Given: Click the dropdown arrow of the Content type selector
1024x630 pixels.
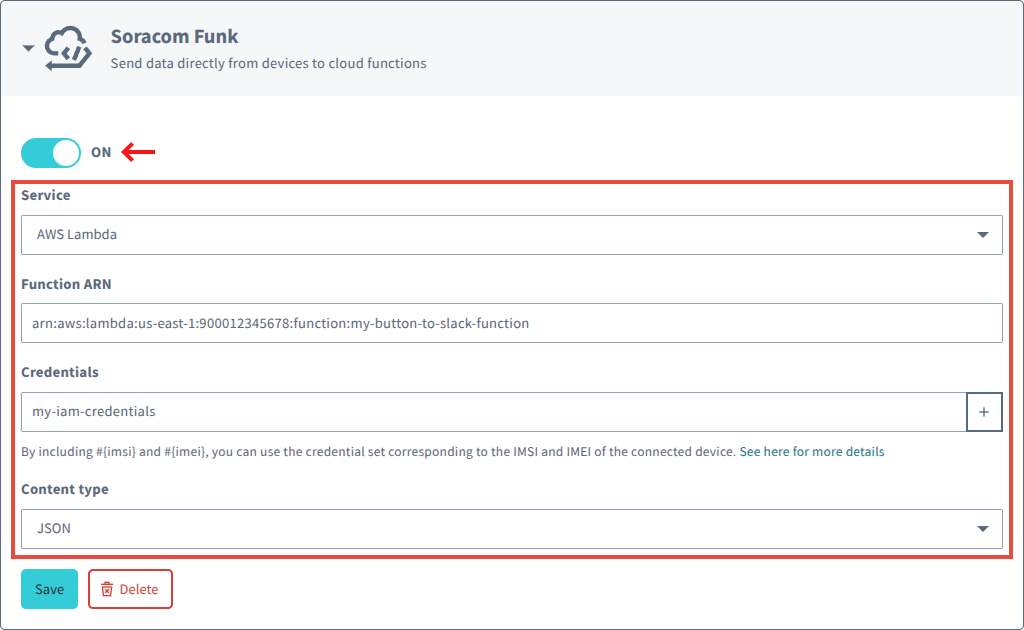Looking at the screenshot, I should pos(985,529).
